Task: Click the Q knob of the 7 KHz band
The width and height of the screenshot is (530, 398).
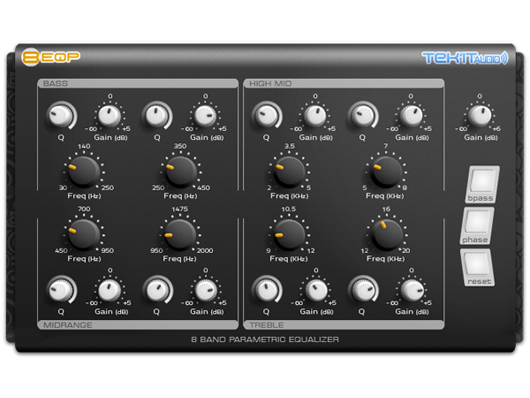Action: 363,115
